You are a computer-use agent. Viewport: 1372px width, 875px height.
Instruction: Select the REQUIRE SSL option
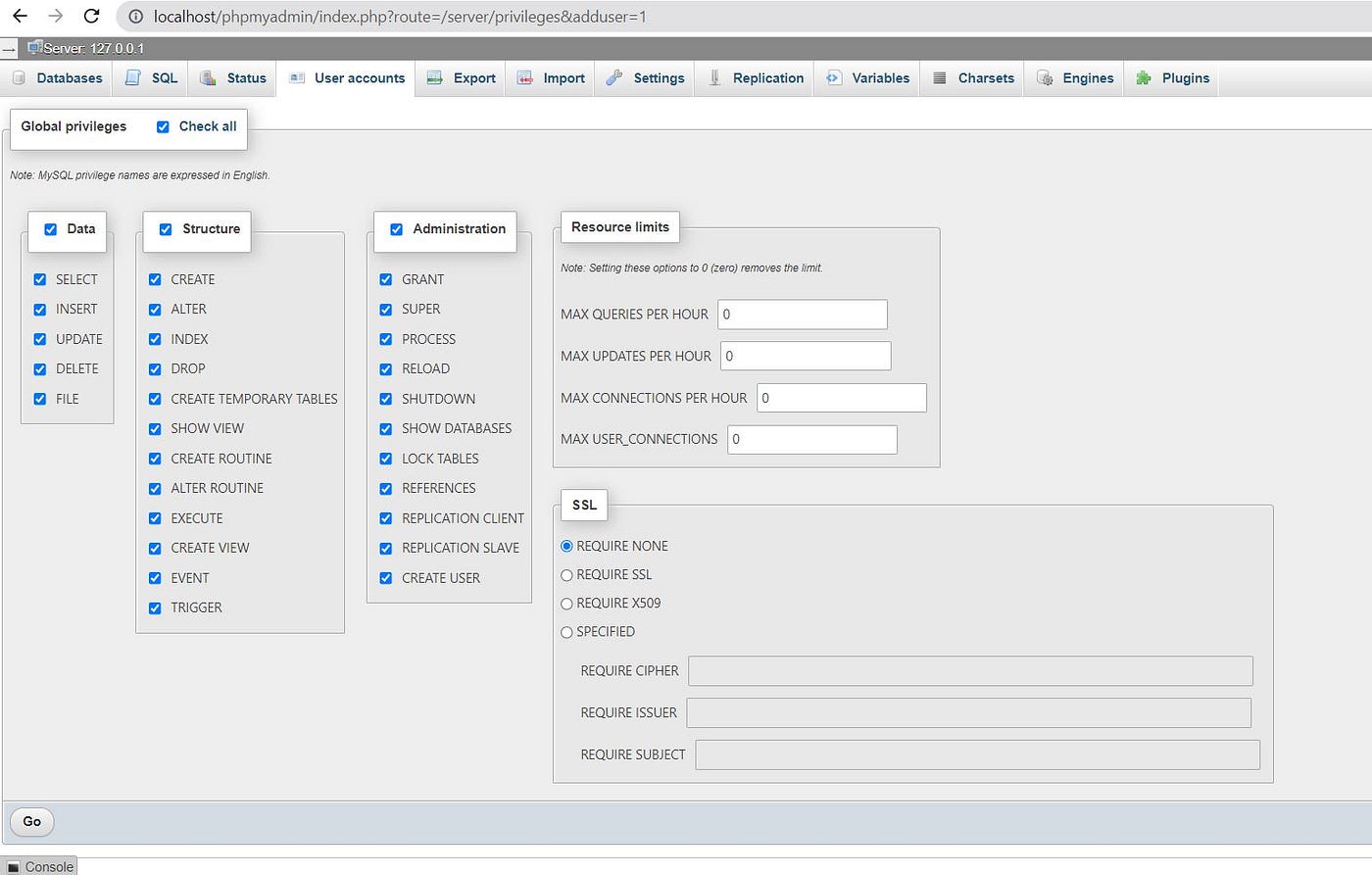point(566,575)
